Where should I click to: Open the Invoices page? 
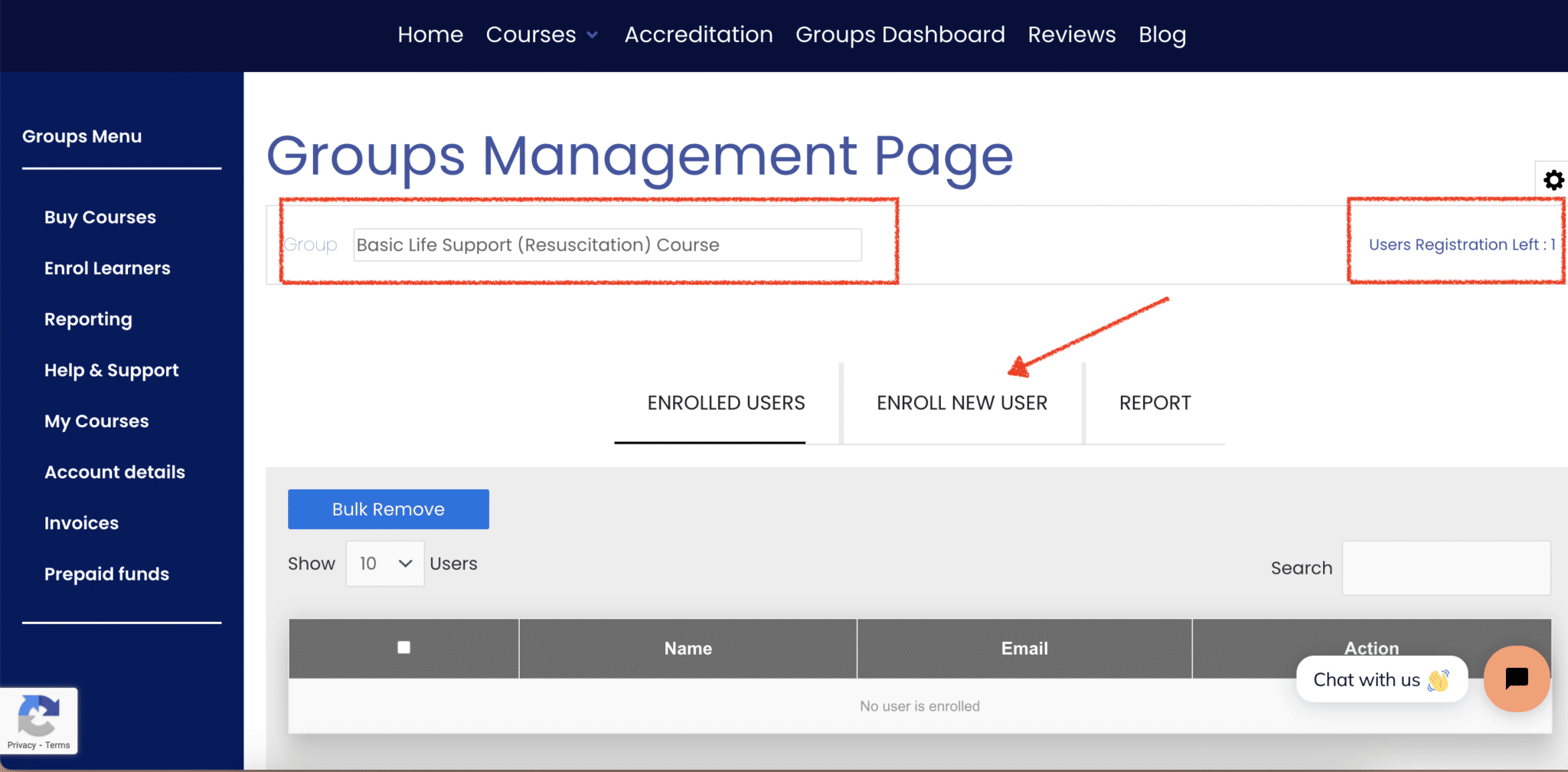point(81,522)
